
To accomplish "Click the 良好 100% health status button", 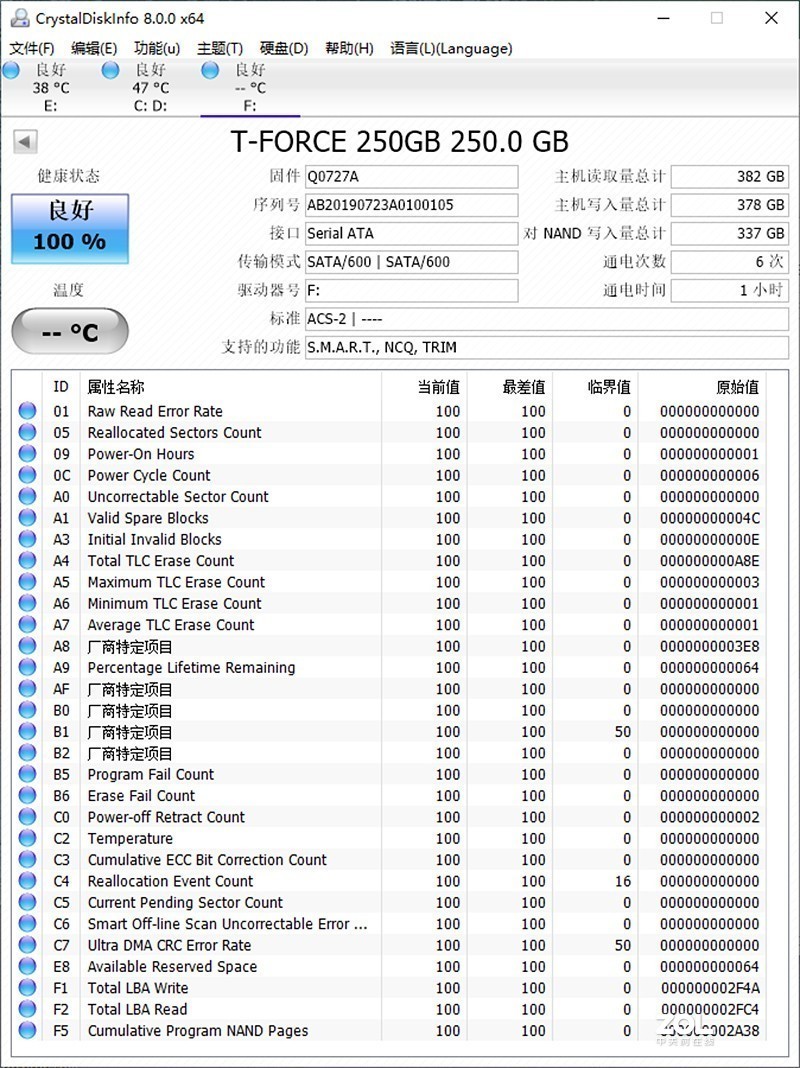I will [x=69, y=228].
